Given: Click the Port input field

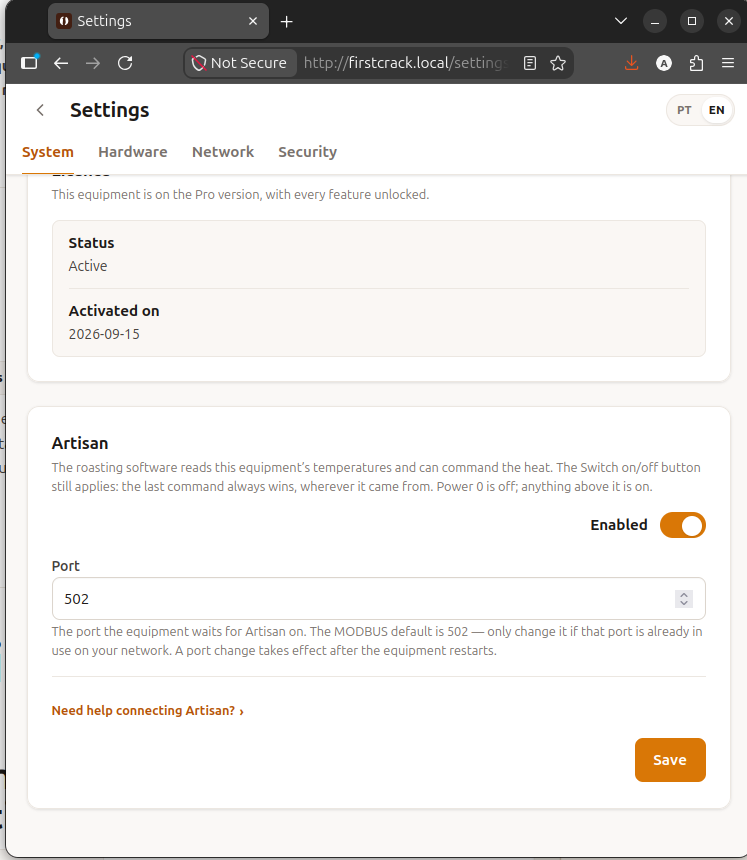Looking at the screenshot, I should [378, 598].
